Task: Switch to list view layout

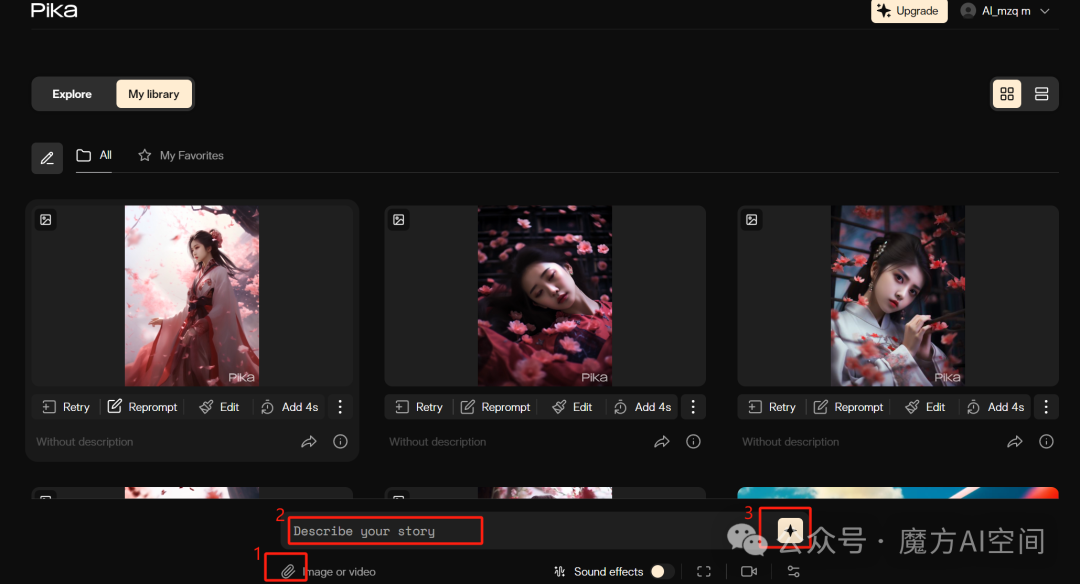Action: 1041,94
